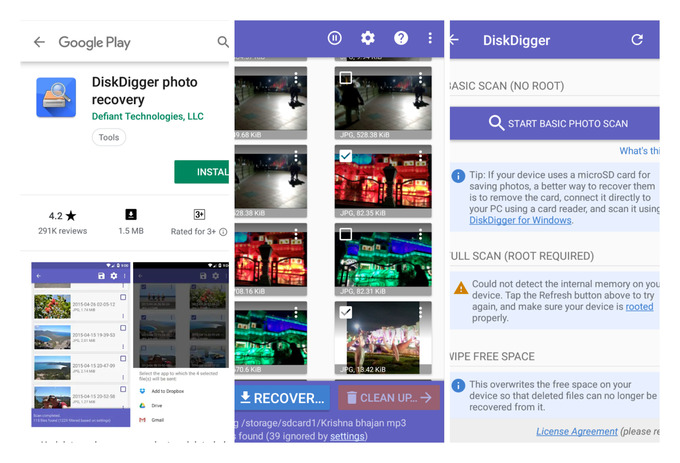Open help question mark icon
The image size is (680, 463).
point(401,38)
